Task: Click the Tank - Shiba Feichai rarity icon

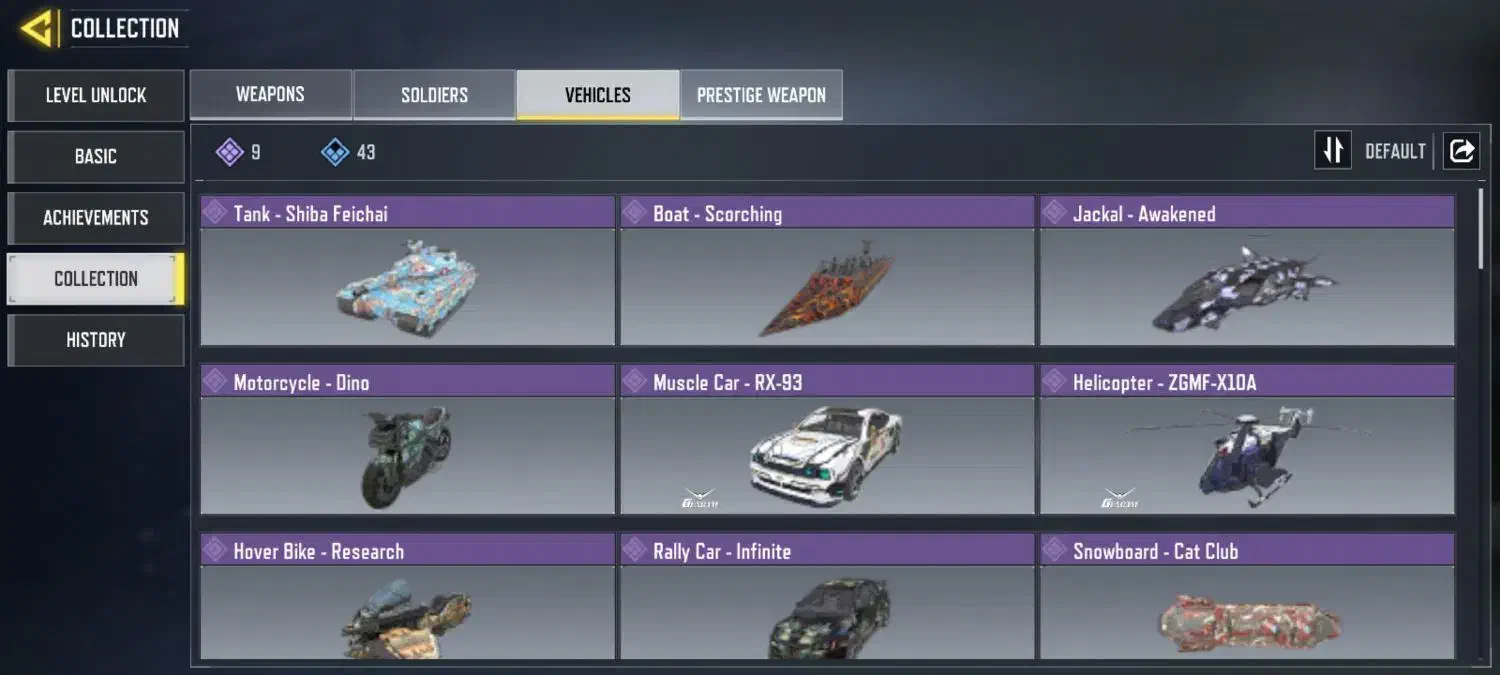Action: (216, 212)
